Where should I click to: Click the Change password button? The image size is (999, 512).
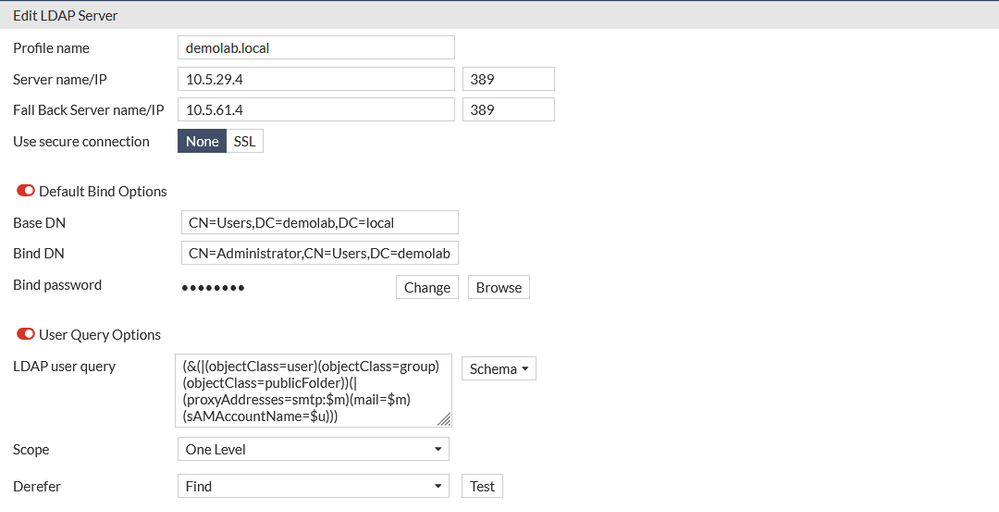pyautogui.click(x=427, y=288)
